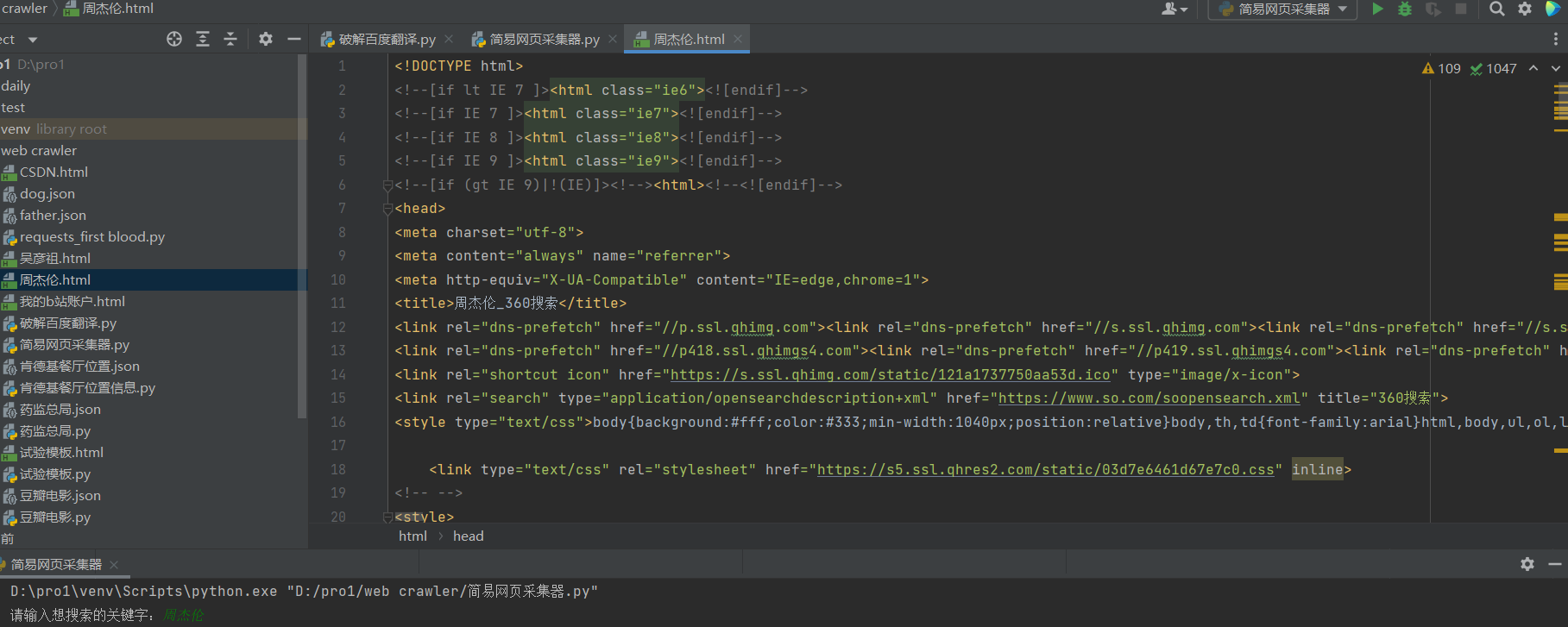Open 肯德基餐厅位置.json file
1568x627 pixels.
coord(79,367)
